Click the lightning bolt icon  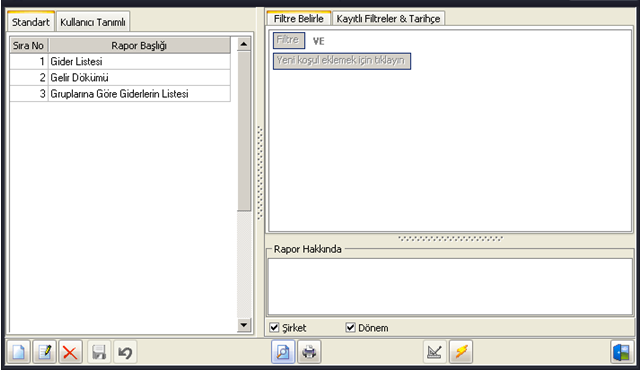(x=461, y=352)
